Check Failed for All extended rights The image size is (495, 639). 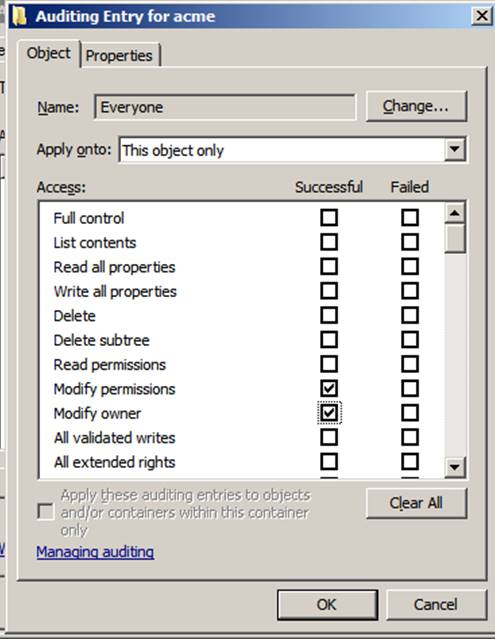[409, 462]
